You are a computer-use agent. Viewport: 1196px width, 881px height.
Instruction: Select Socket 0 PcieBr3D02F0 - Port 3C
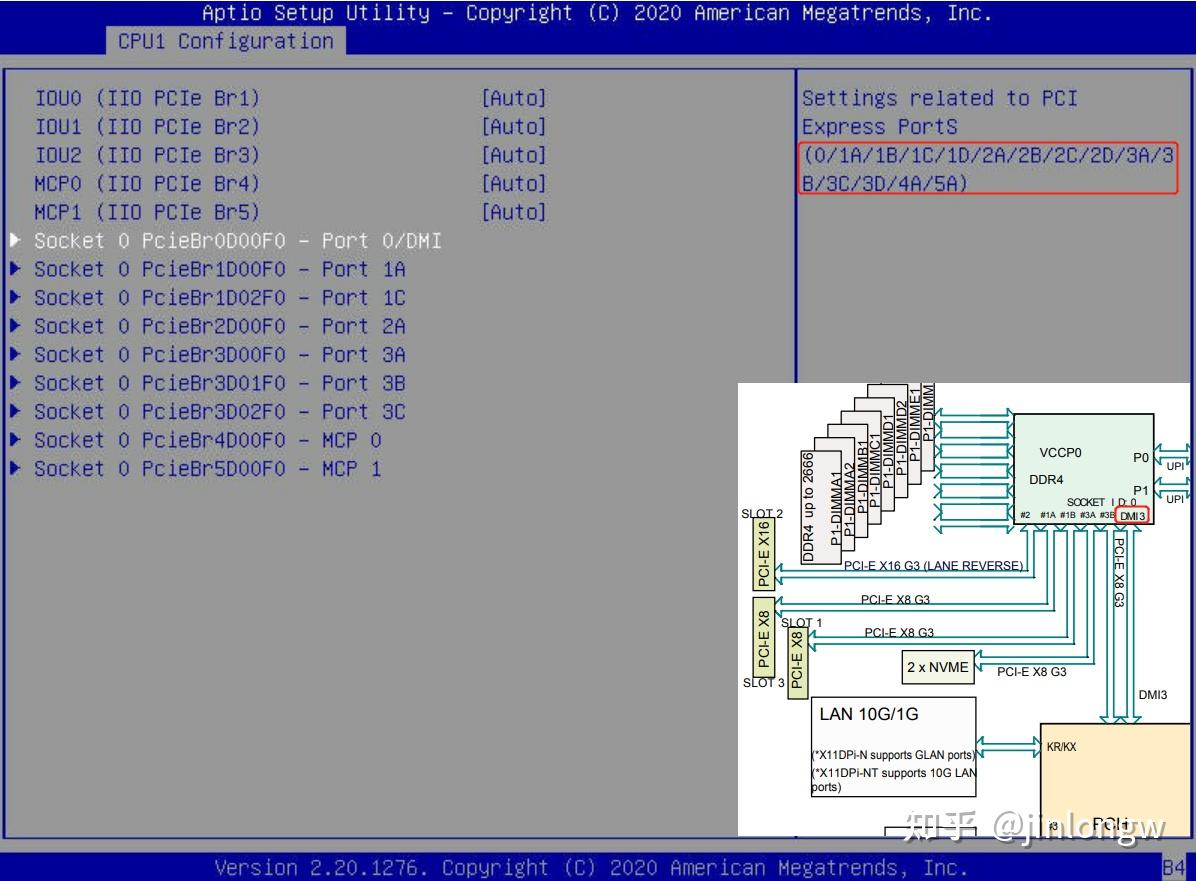[220, 412]
